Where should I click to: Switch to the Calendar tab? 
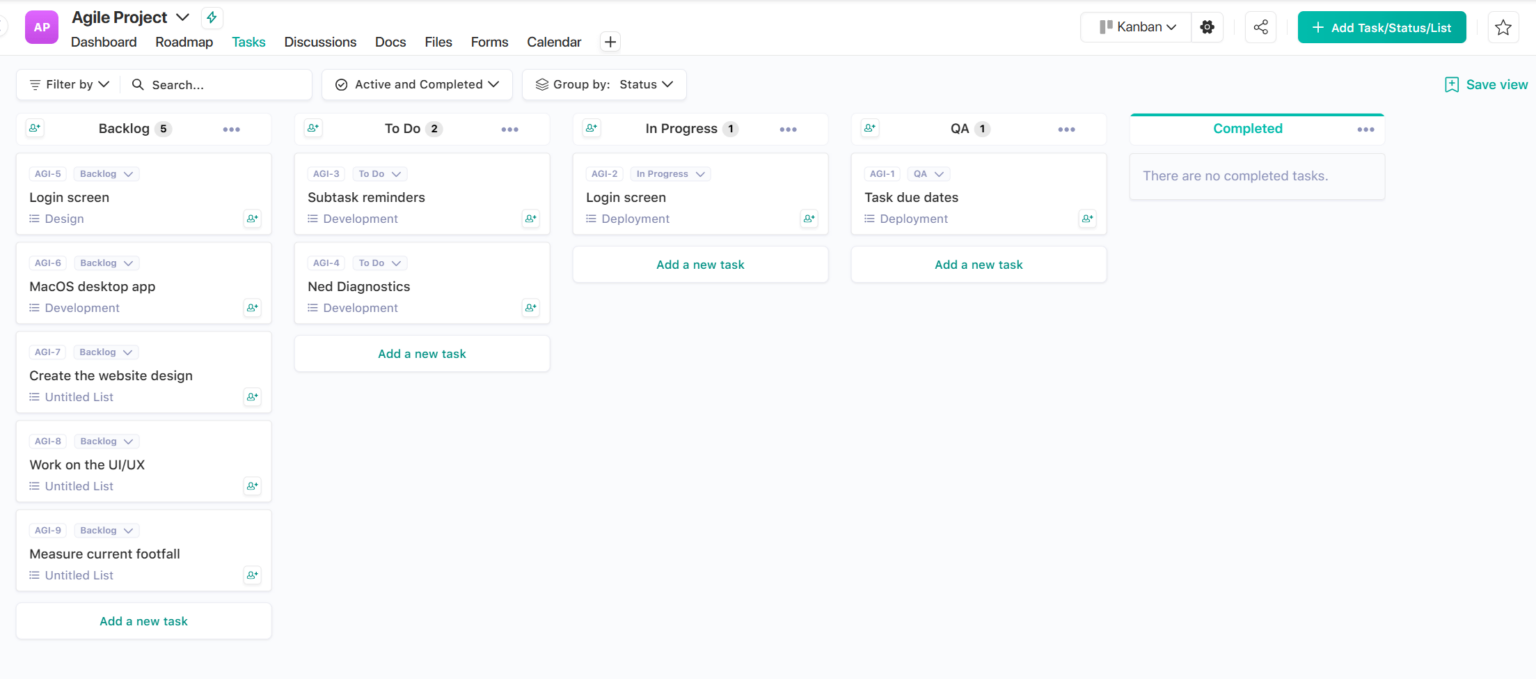(553, 42)
